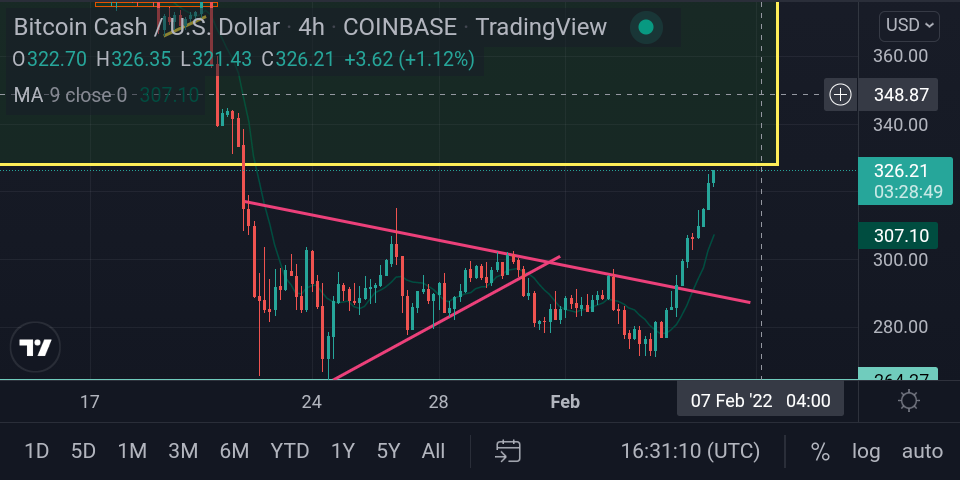The width and height of the screenshot is (960, 480).
Task: Select the yellow rectangle drawing border
Action: pos(389,163)
